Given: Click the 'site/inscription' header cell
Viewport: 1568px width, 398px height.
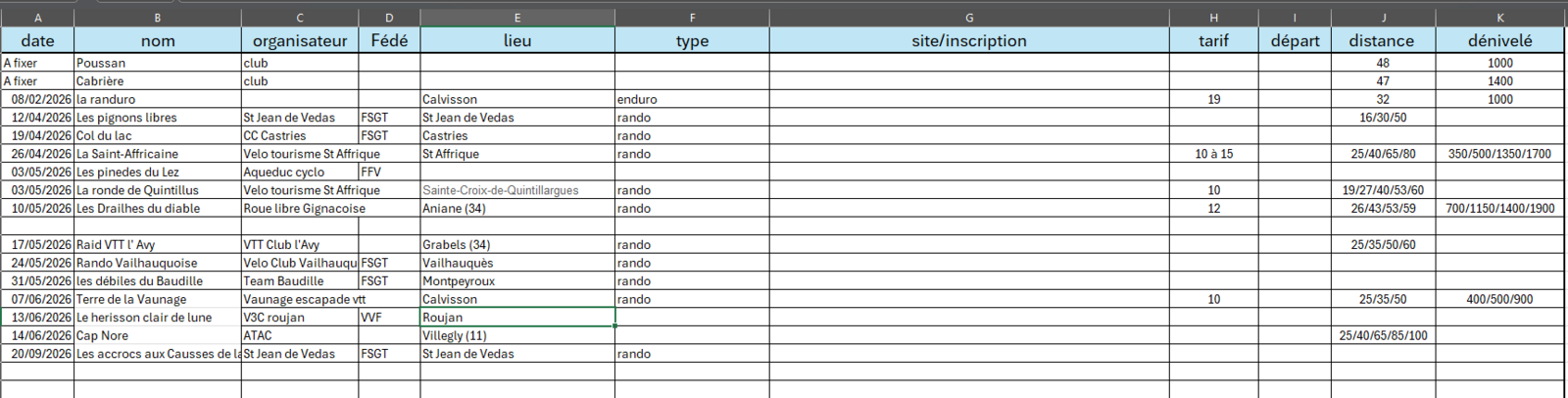Looking at the screenshot, I should (x=968, y=40).
